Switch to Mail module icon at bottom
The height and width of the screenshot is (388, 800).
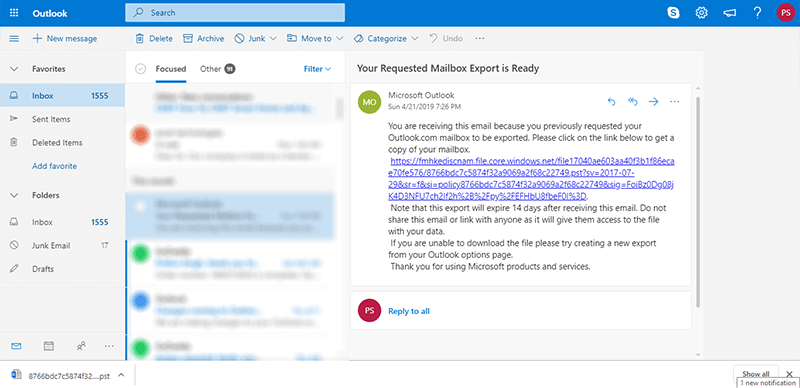16,346
